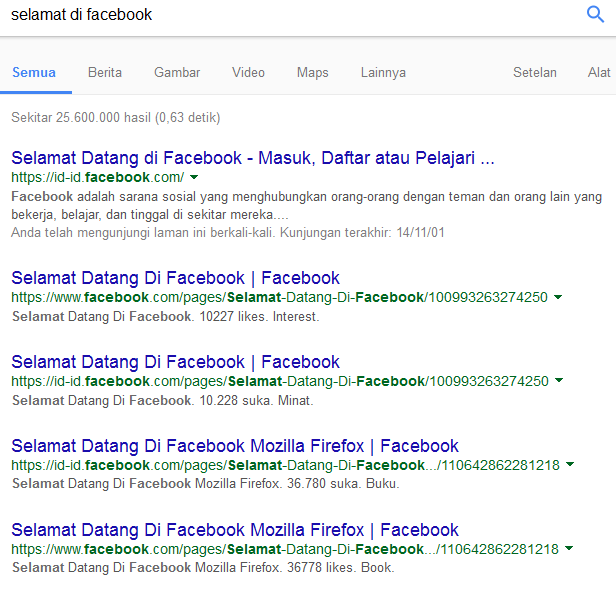This screenshot has height=593, width=616.
Task: Expand arrow beside id-id.facebook.com 110642862281218 URL
Action: coord(570,464)
